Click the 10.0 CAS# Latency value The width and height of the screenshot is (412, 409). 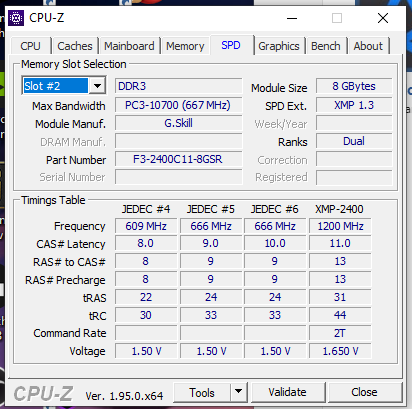click(275, 243)
